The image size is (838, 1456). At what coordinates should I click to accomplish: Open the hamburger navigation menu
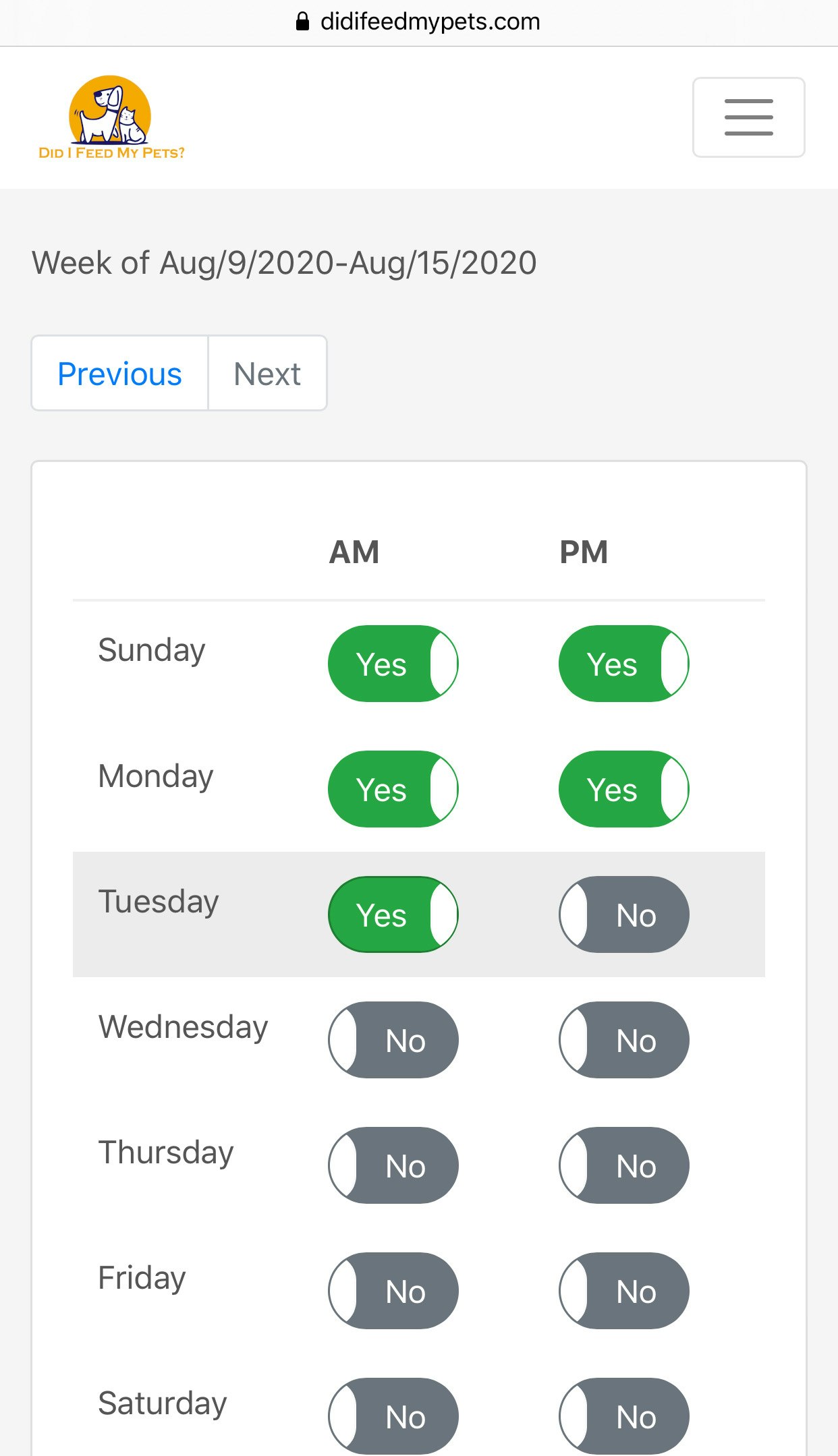pos(748,117)
